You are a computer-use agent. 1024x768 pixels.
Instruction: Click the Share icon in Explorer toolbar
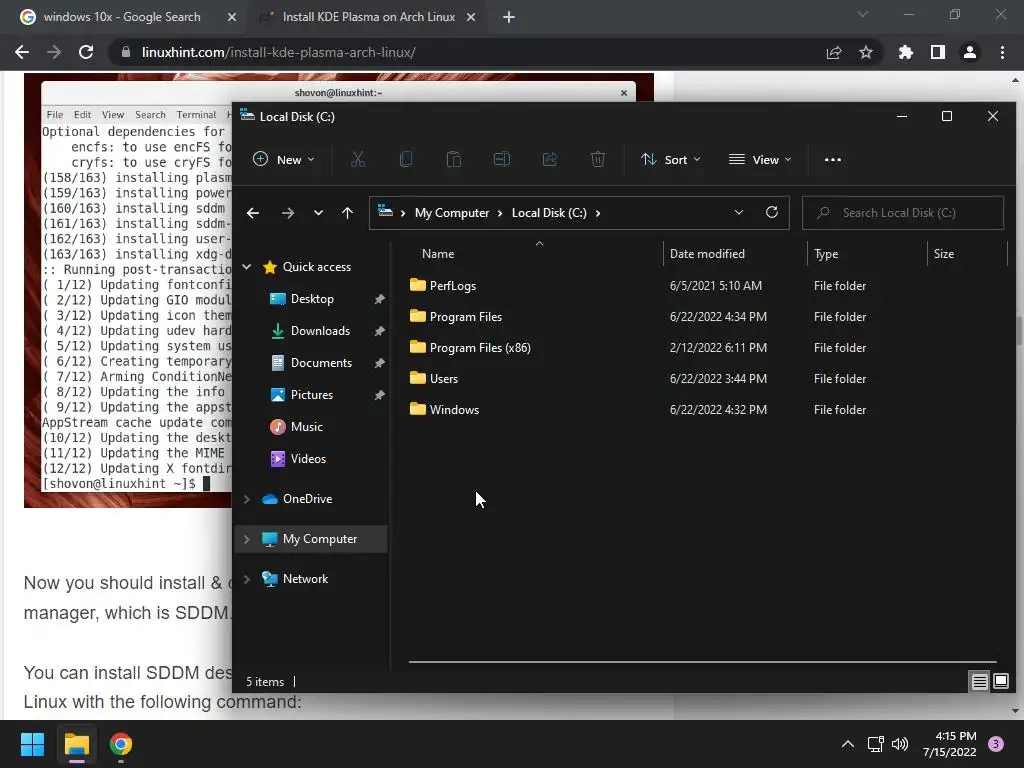pos(550,159)
